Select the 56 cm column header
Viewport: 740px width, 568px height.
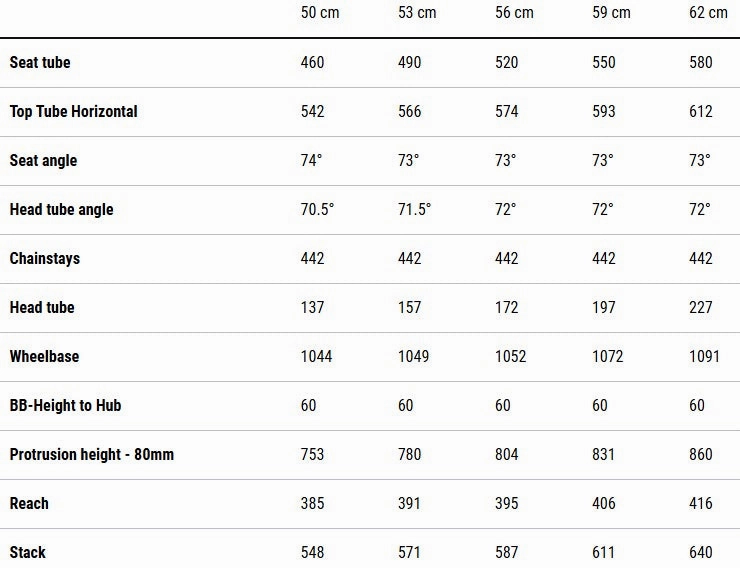click(x=514, y=13)
